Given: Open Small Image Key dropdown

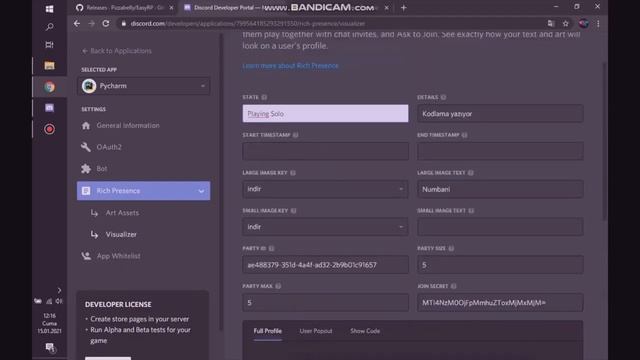Looking at the screenshot, I should tap(325, 227).
